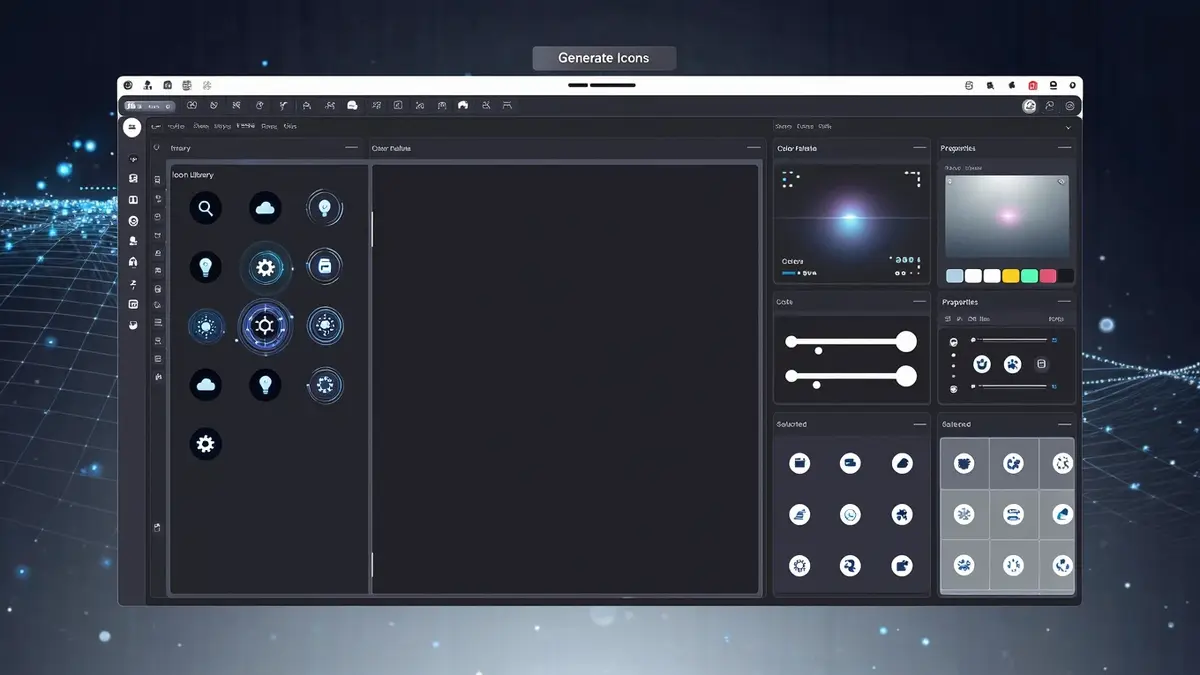The width and height of the screenshot is (1200, 675).
Task: Click the red icon in white title bar
Action: point(1032,86)
